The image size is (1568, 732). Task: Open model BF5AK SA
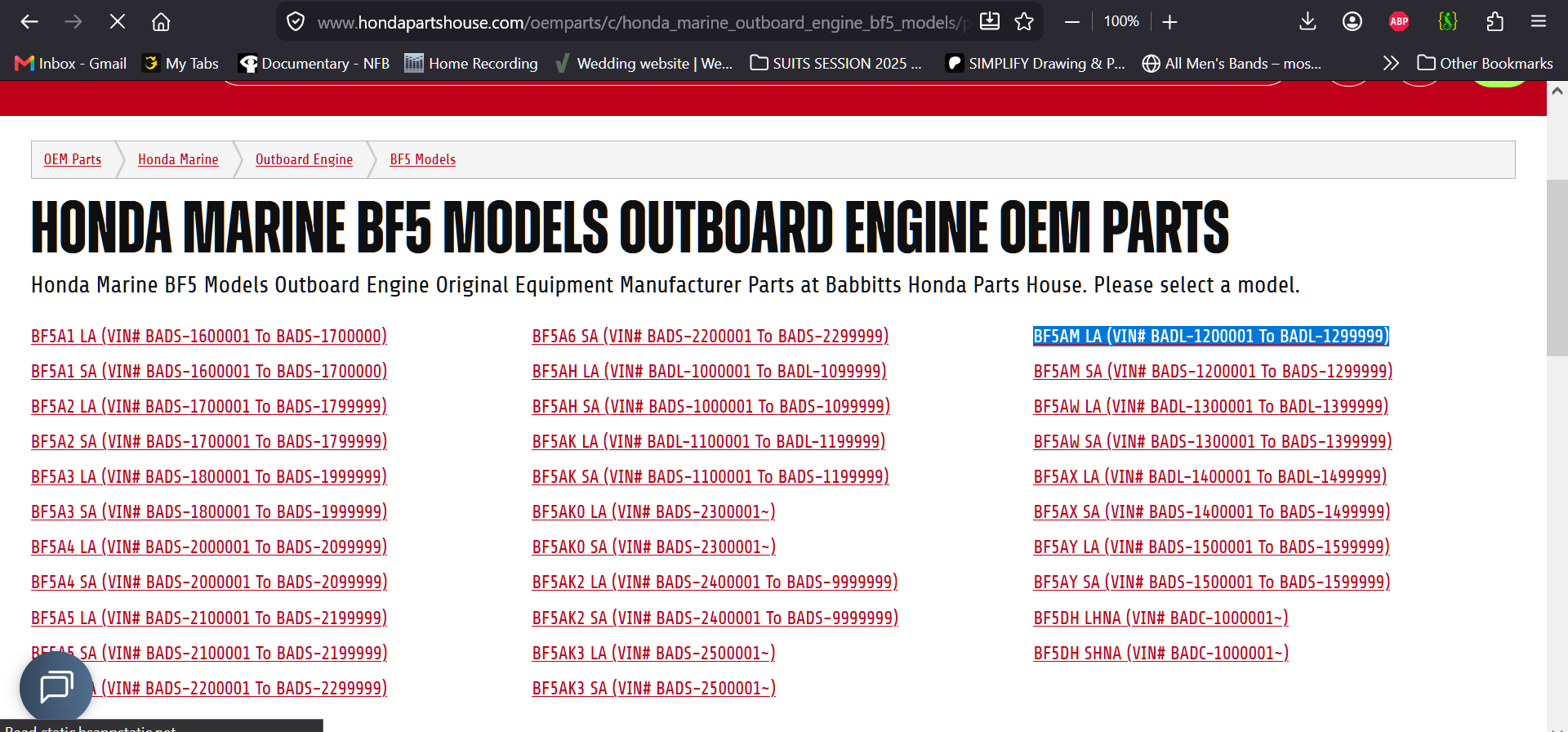[710, 476]
